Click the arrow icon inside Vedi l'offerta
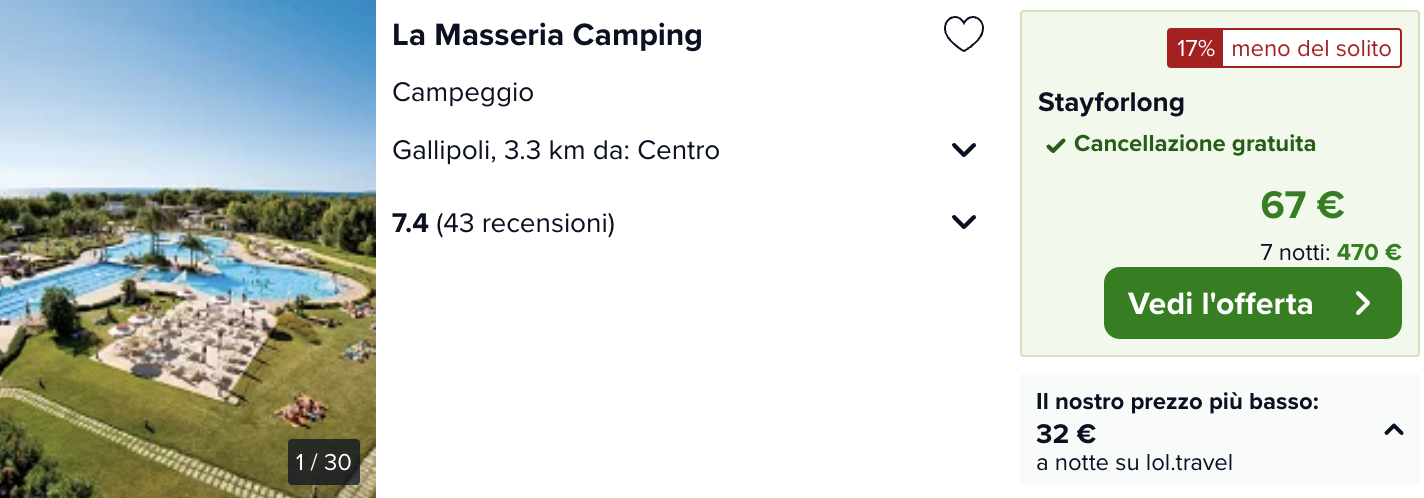 coord(1362,303)
